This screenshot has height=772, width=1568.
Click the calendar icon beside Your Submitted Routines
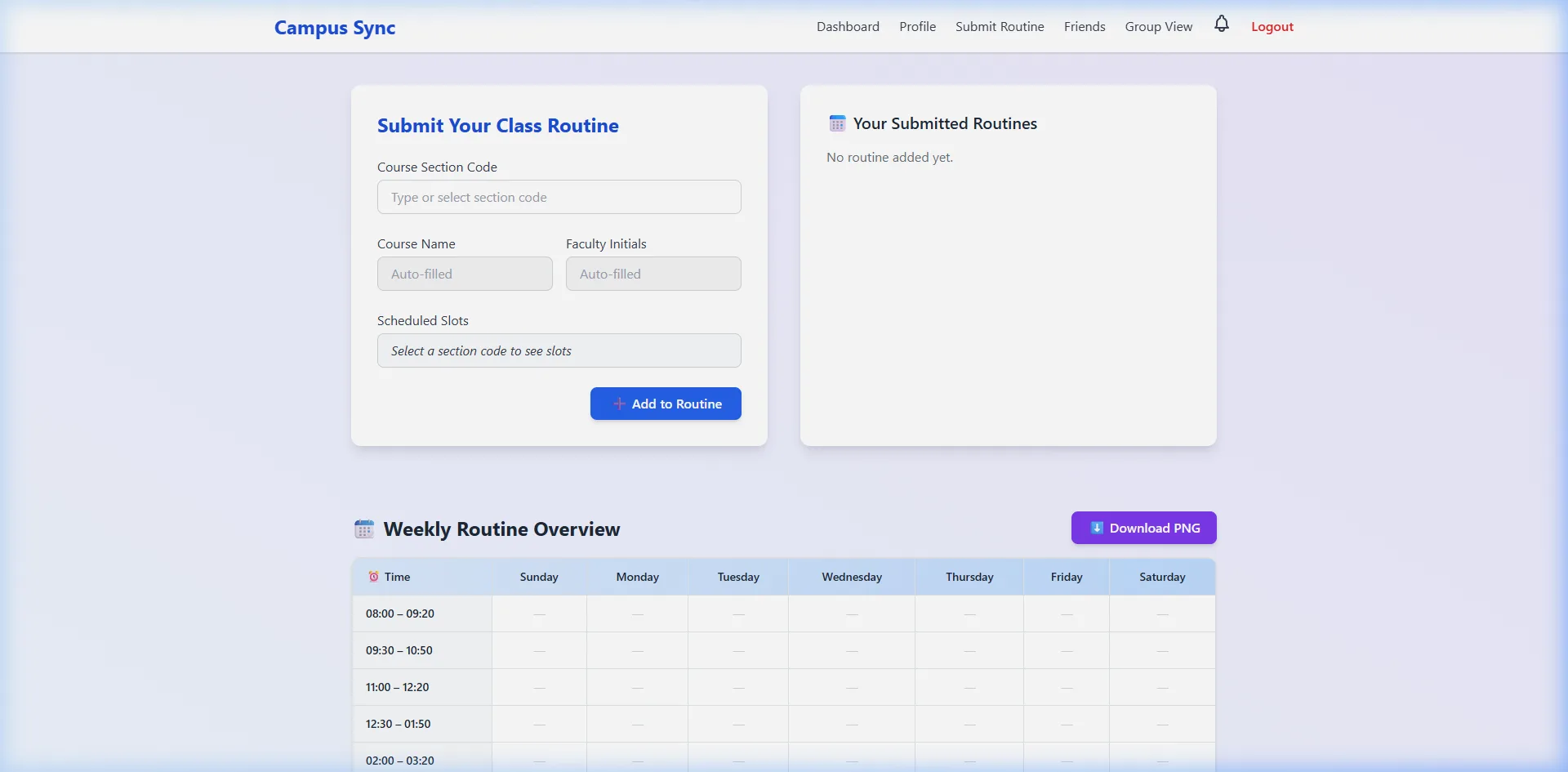click(837, 123)
